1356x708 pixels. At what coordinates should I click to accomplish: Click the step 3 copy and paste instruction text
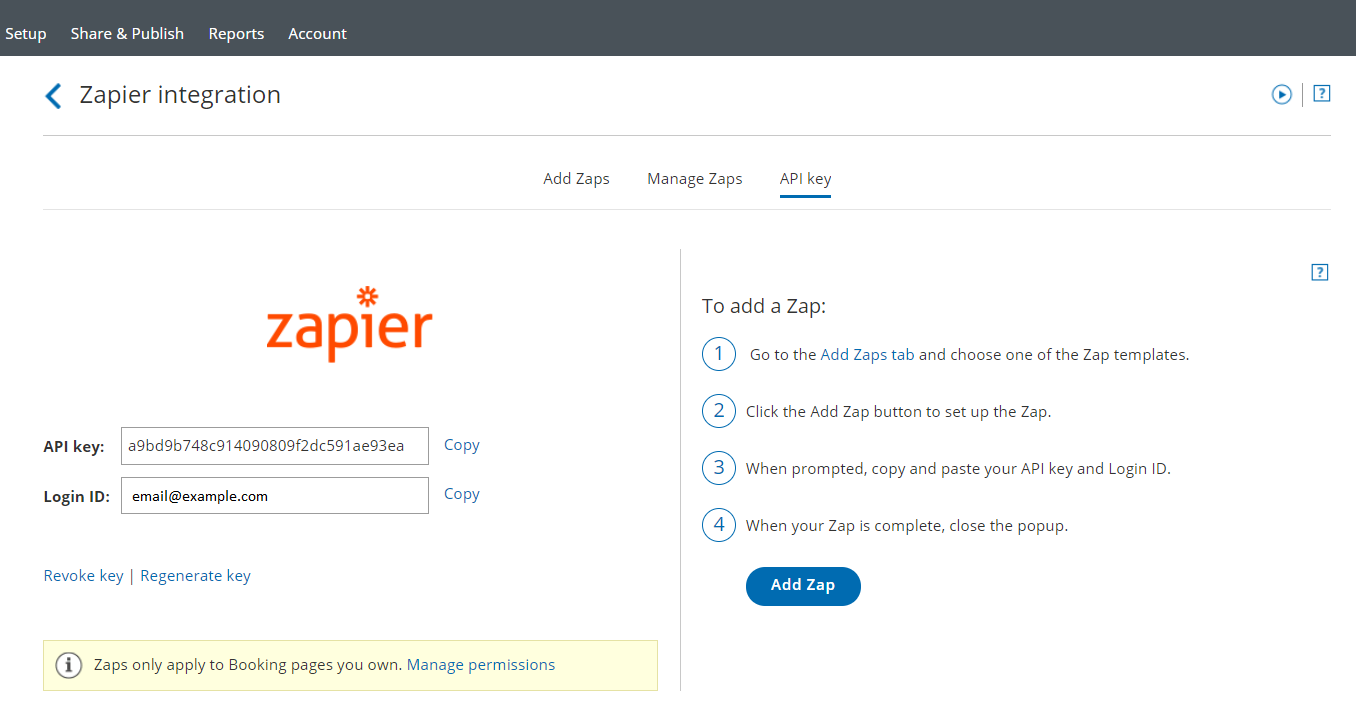coord(958,469)
